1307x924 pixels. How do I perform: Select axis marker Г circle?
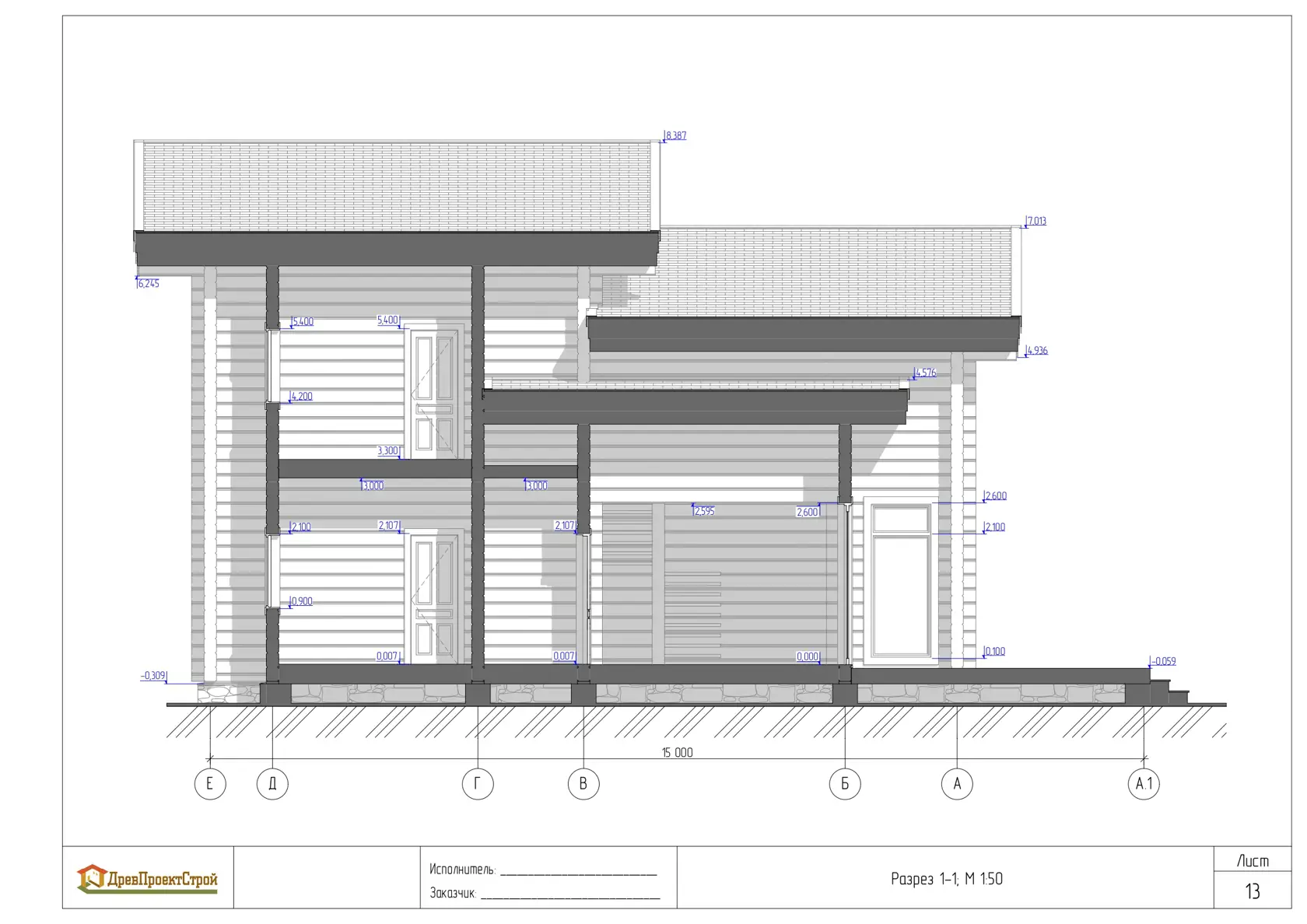pyautogui.click(x=478, y=783)
